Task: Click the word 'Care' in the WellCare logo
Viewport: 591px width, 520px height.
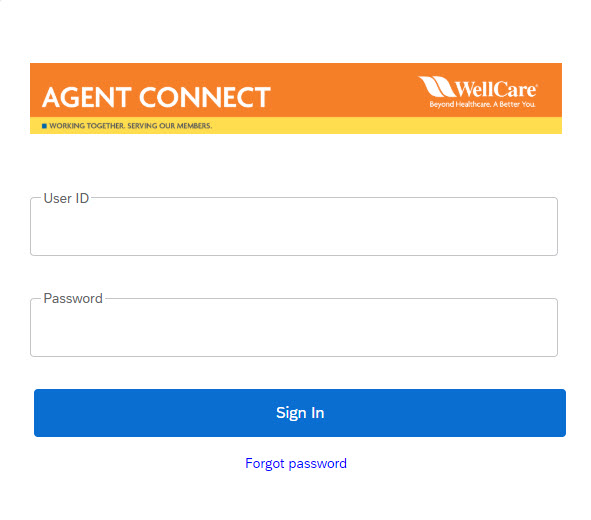Action: point(515,89)
